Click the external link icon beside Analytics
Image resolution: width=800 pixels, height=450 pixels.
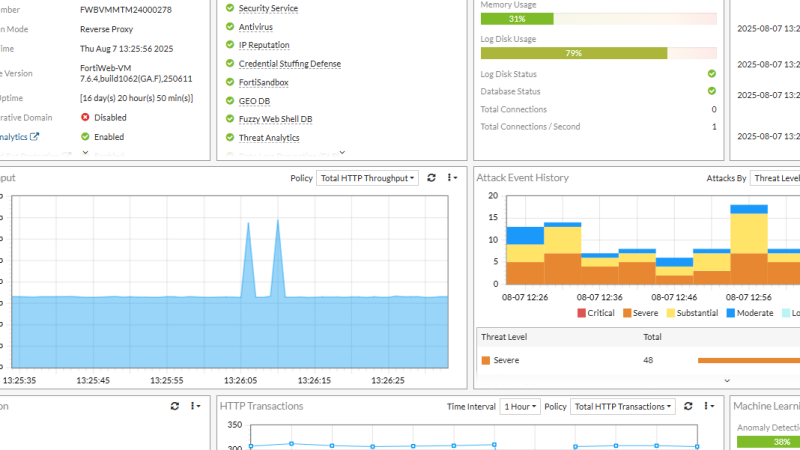coord(34,137)
